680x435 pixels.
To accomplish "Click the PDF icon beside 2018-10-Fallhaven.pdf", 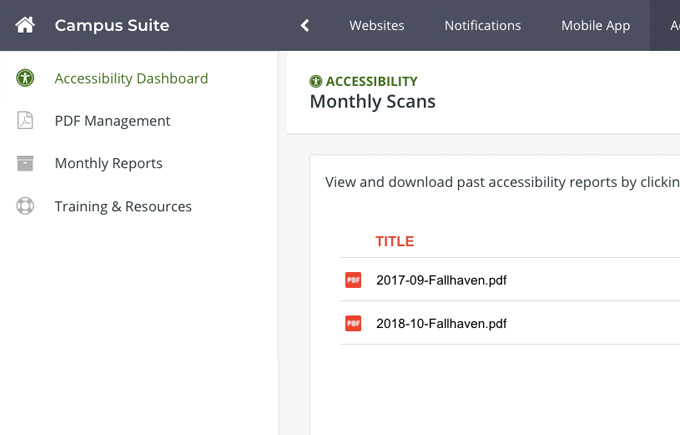I will (353, 323).
